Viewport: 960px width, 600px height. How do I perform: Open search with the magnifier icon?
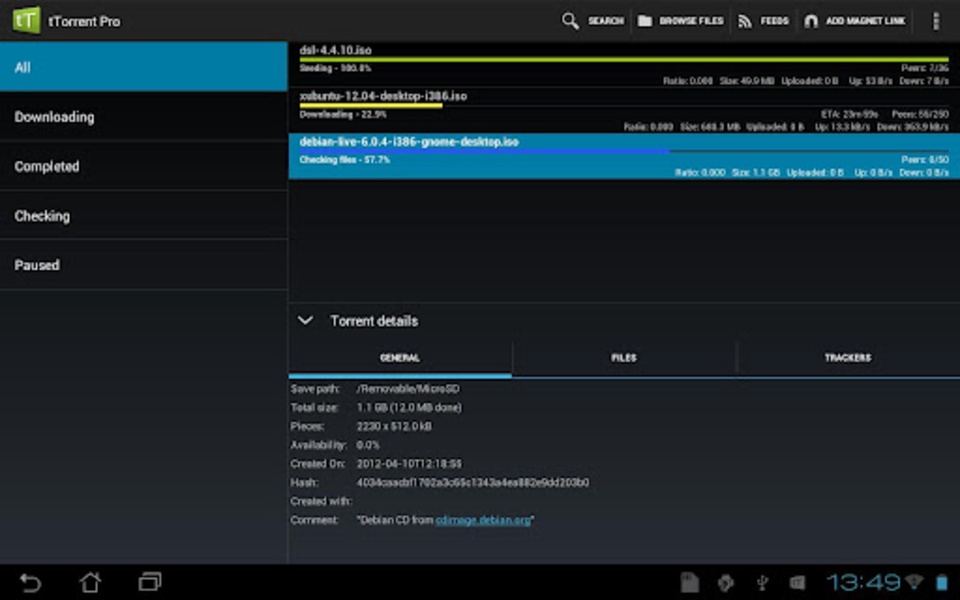570,21
